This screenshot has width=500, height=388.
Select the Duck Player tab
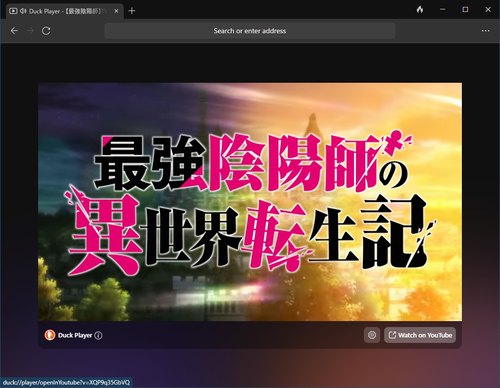[x=65, y=11]
